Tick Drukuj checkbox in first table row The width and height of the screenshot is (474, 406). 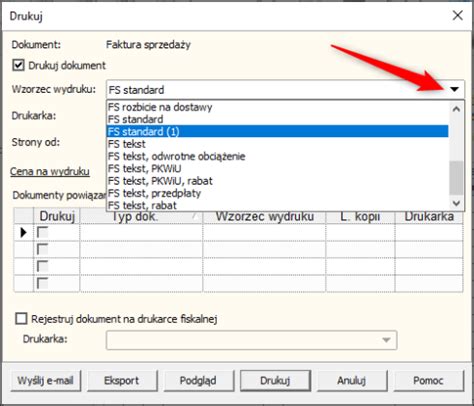tap(42, 232)
